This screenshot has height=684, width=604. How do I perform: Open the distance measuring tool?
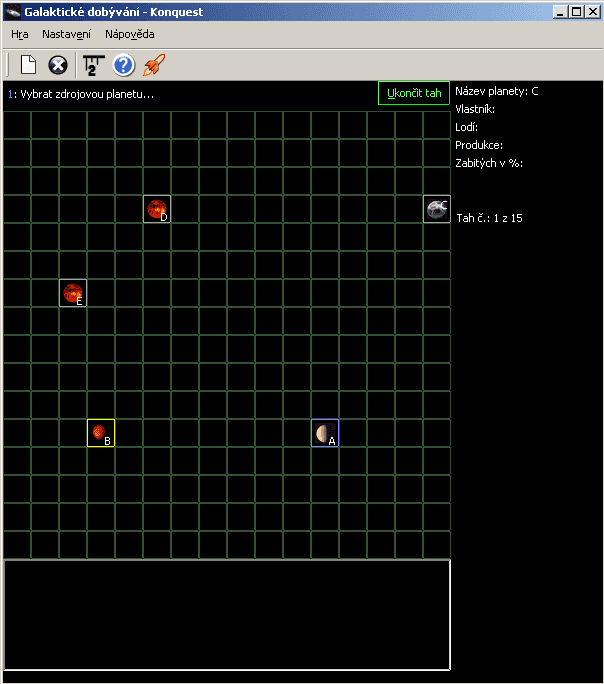[x=93, y=65]
